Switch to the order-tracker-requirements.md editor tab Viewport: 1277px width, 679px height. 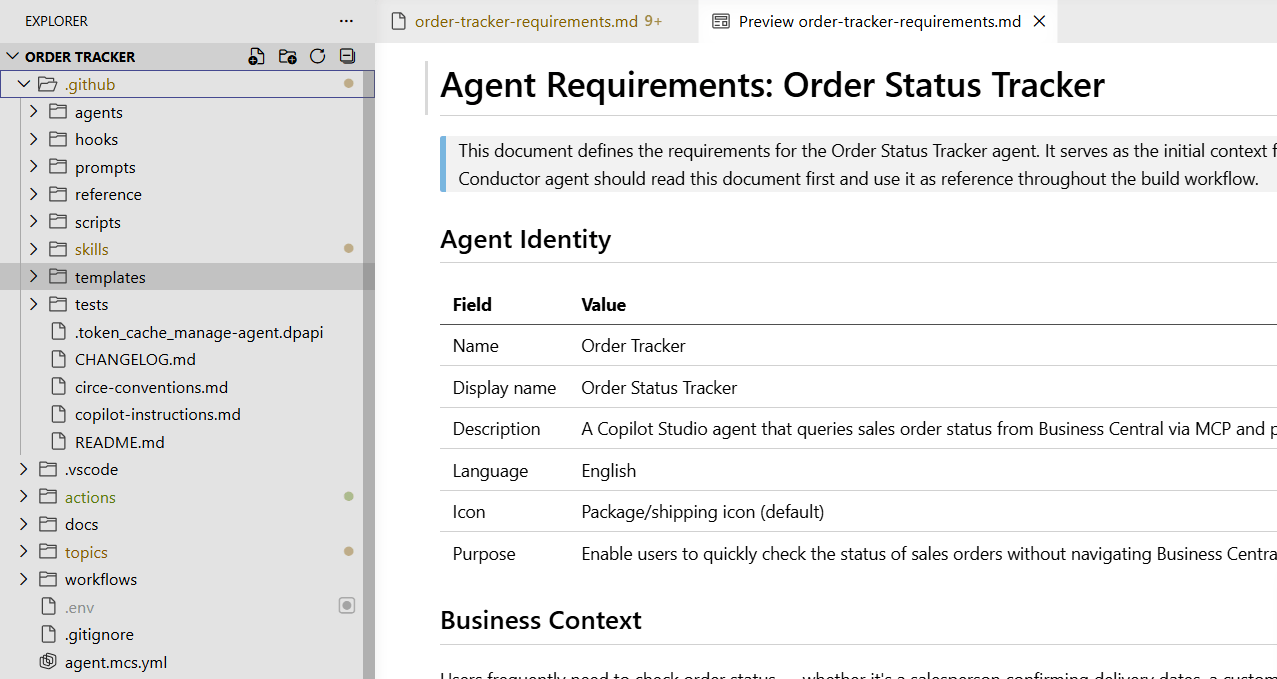tap(526, 21)
